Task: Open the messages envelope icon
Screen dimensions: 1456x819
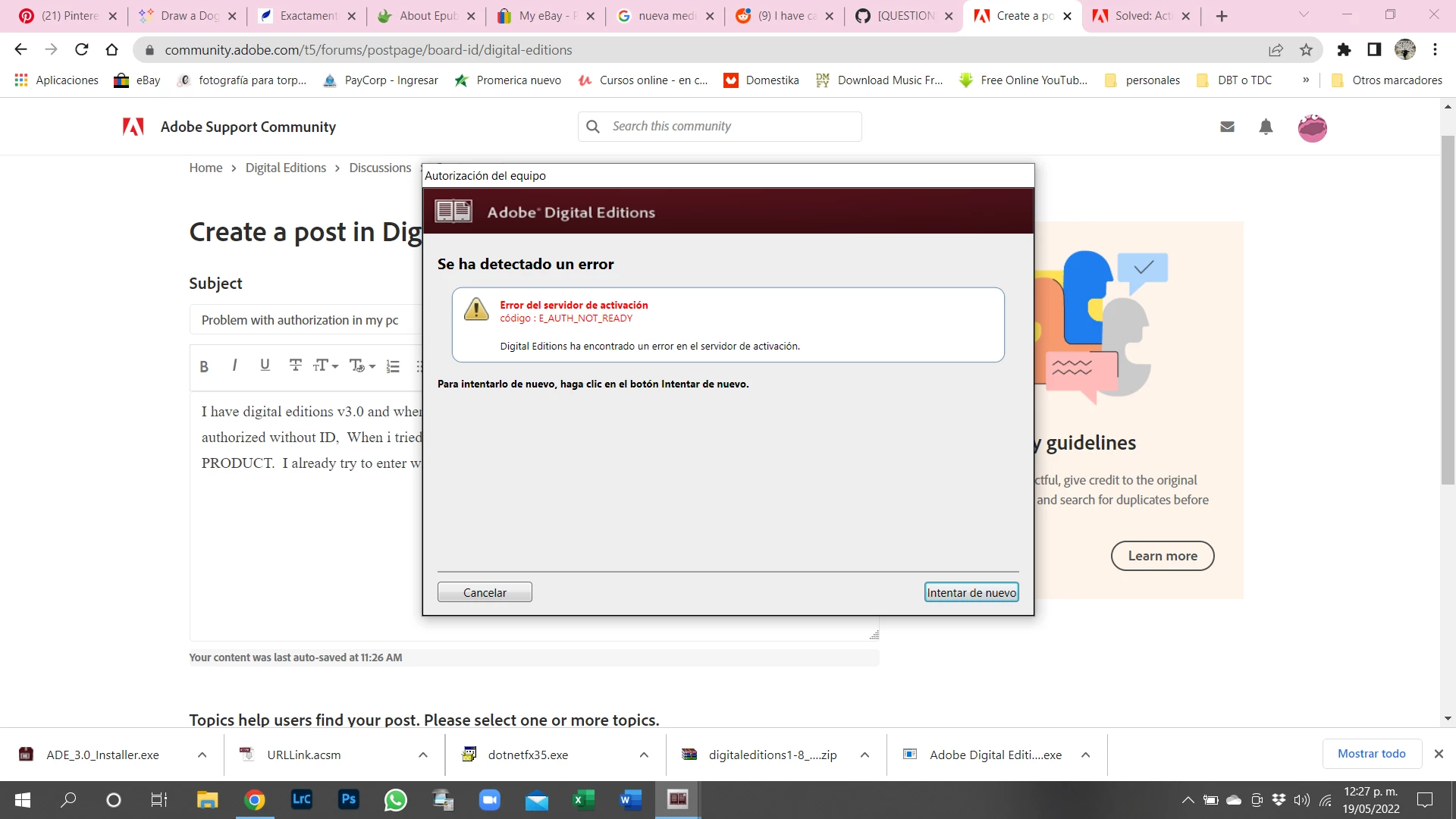Action: [x=1227, y=127]
